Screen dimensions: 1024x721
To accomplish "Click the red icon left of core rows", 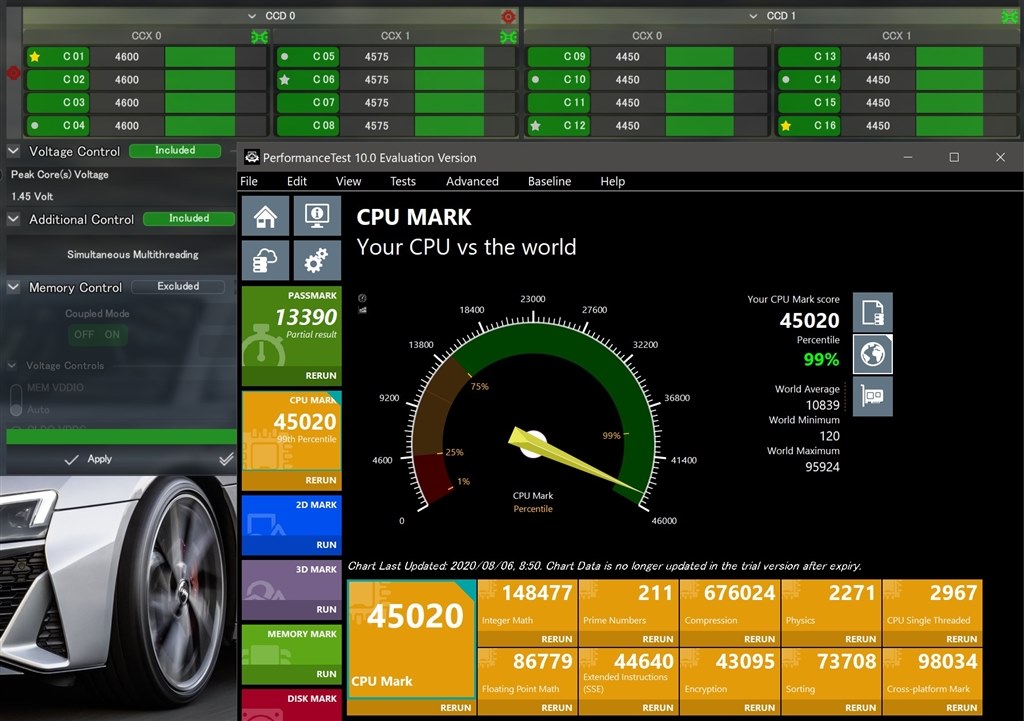I will coord(13,72).
